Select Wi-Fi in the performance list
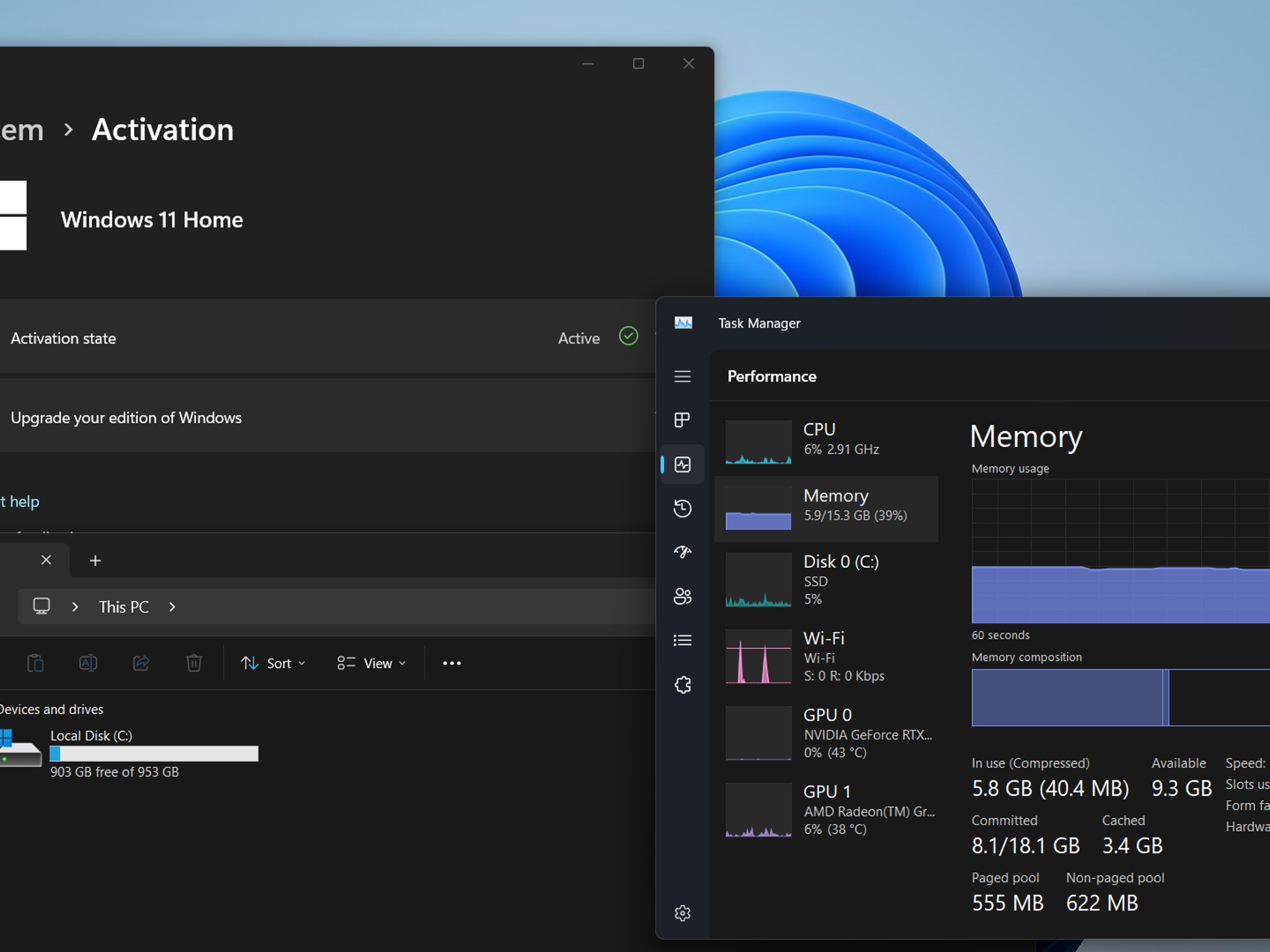The image size is (1270, 952). coord(827,656)
